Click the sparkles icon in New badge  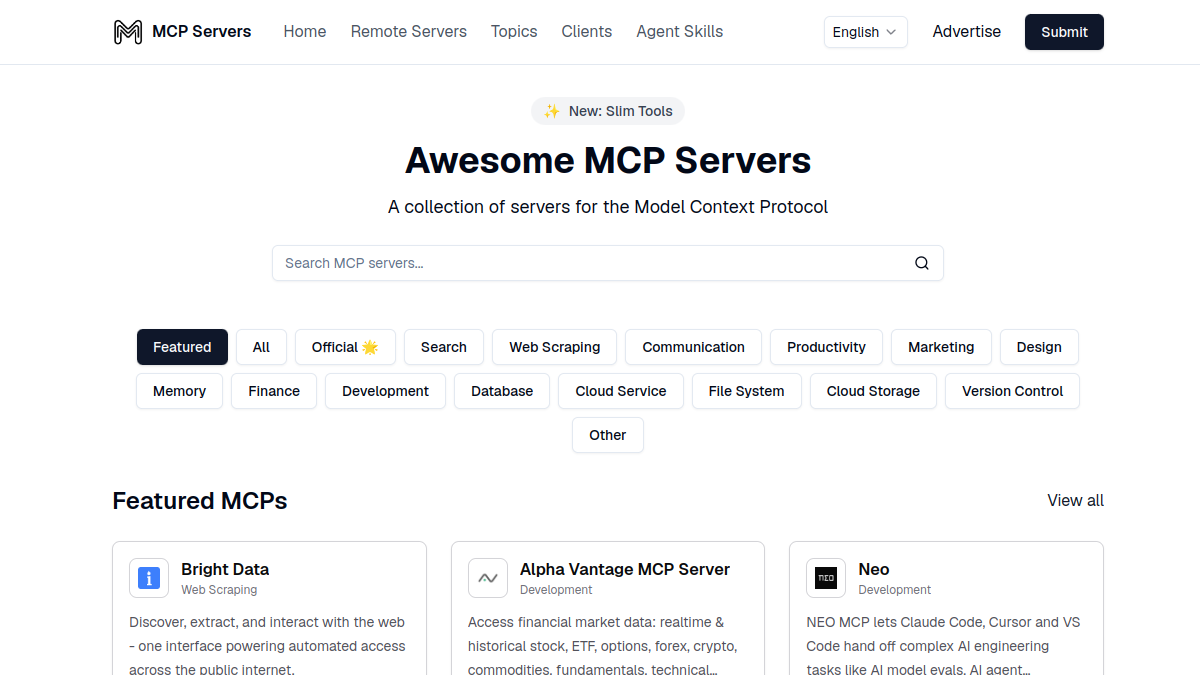(551, 111)
